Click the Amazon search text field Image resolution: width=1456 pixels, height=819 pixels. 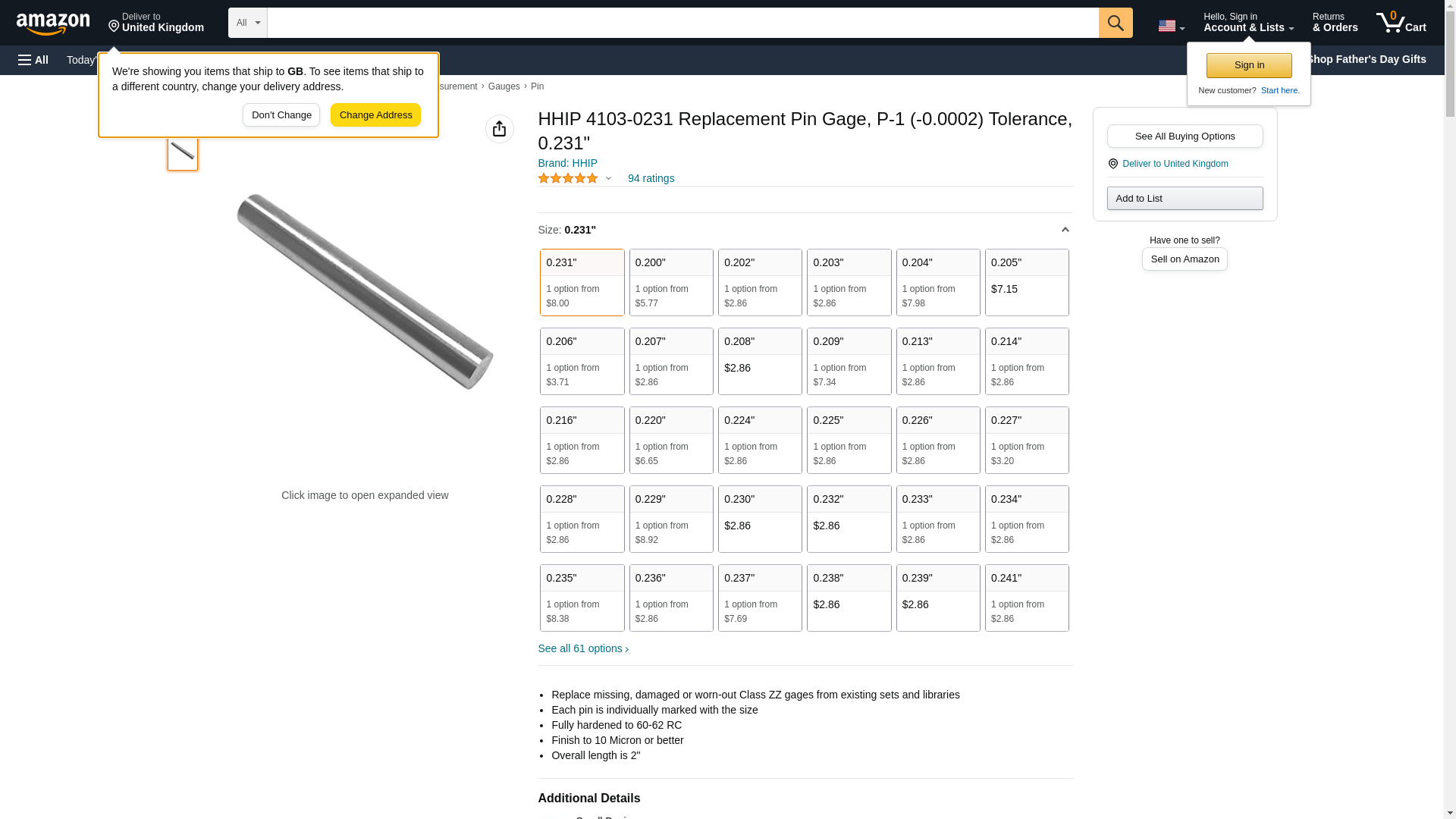[682, 23]
